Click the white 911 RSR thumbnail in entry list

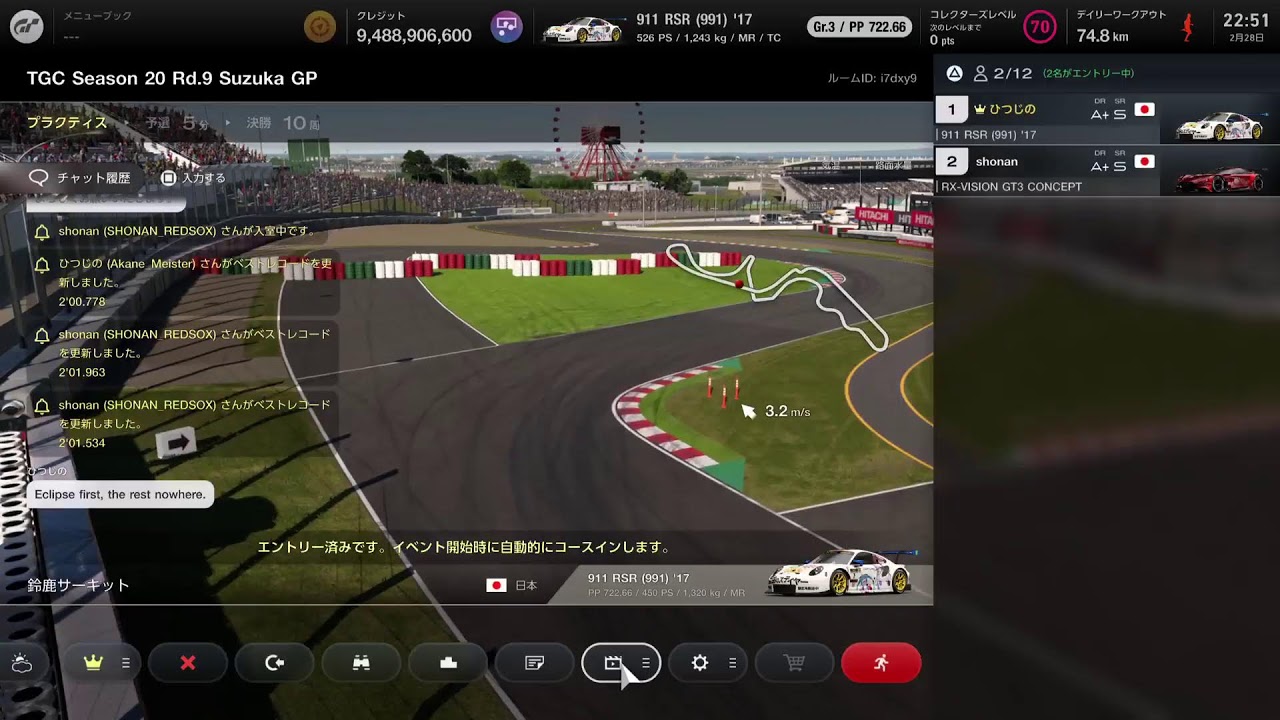[1220, 127]
